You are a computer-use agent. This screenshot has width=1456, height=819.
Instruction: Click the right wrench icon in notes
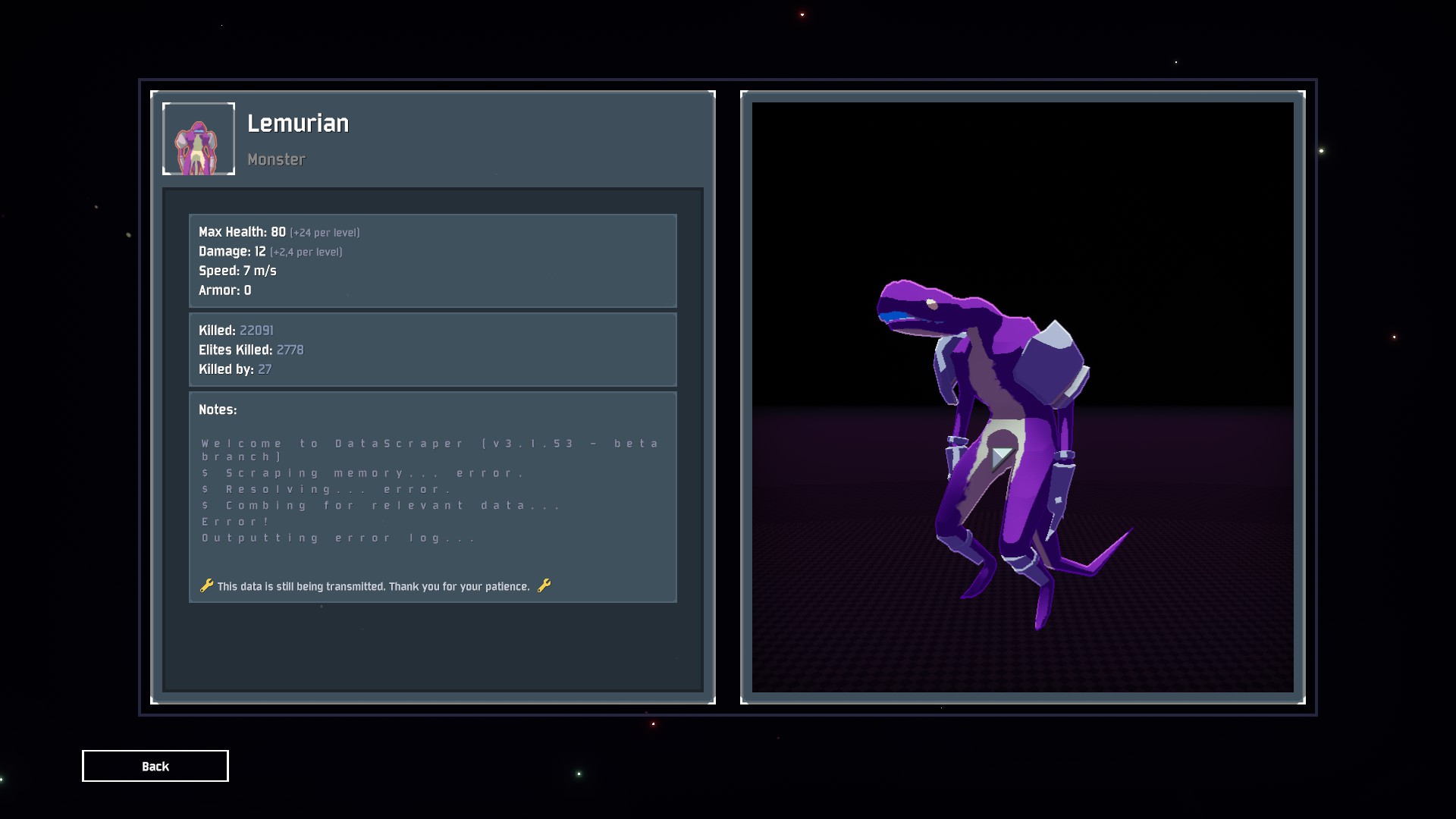point(544,585)
